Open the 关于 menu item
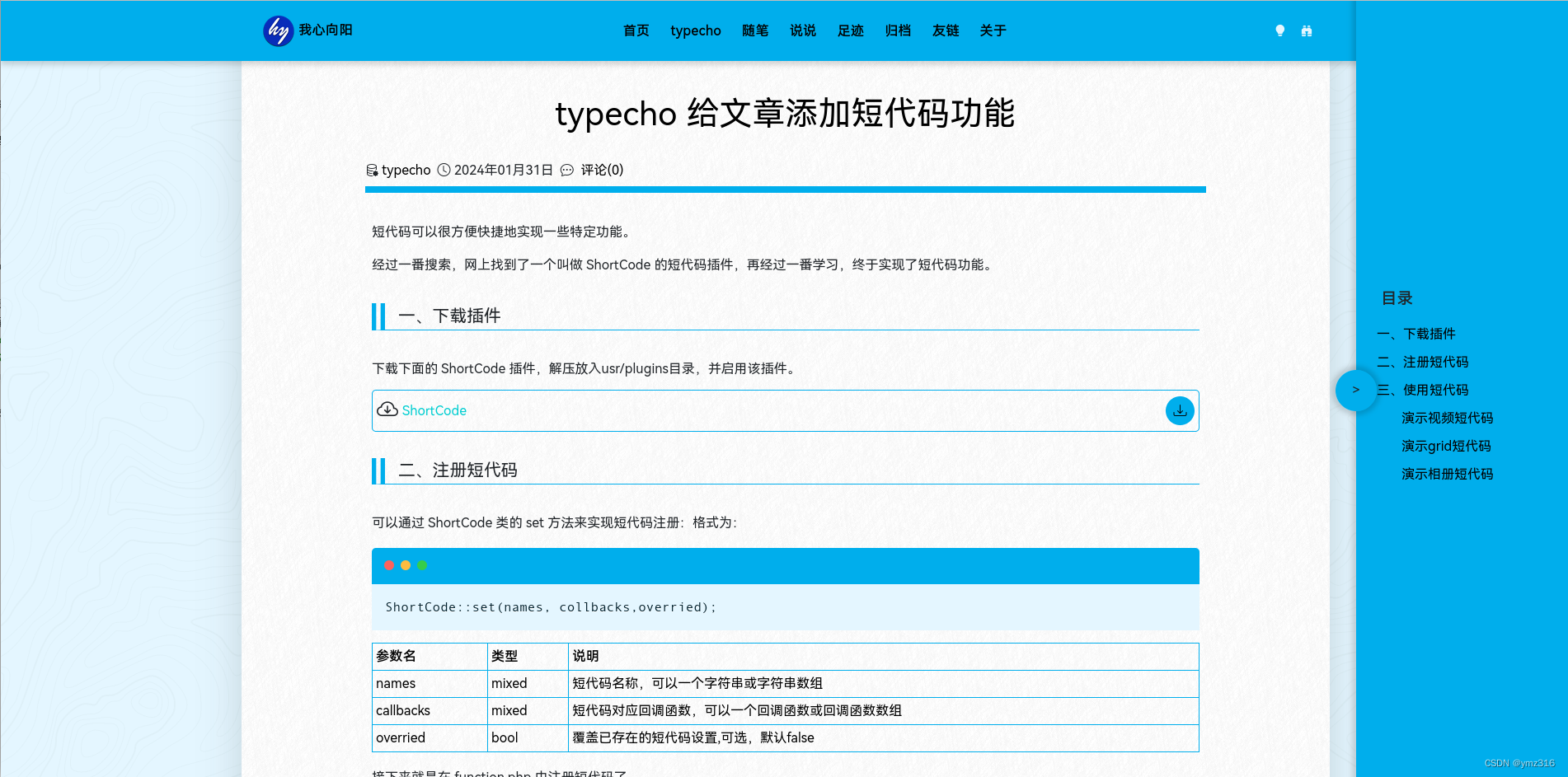This screenshot has width=1568, height=777. pos(993,30)
